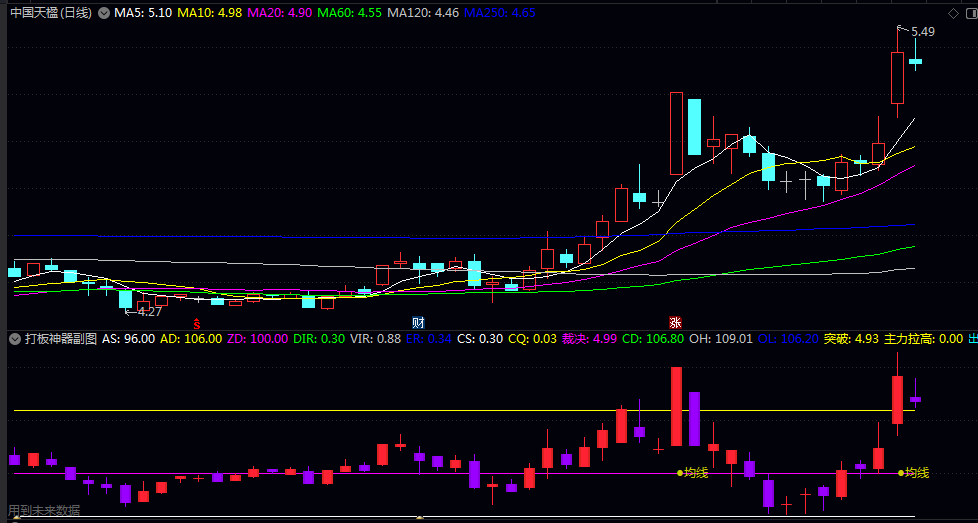Select the MA10: 4.98 label
This screenshot has width=978, height=523.
point(210,13)
